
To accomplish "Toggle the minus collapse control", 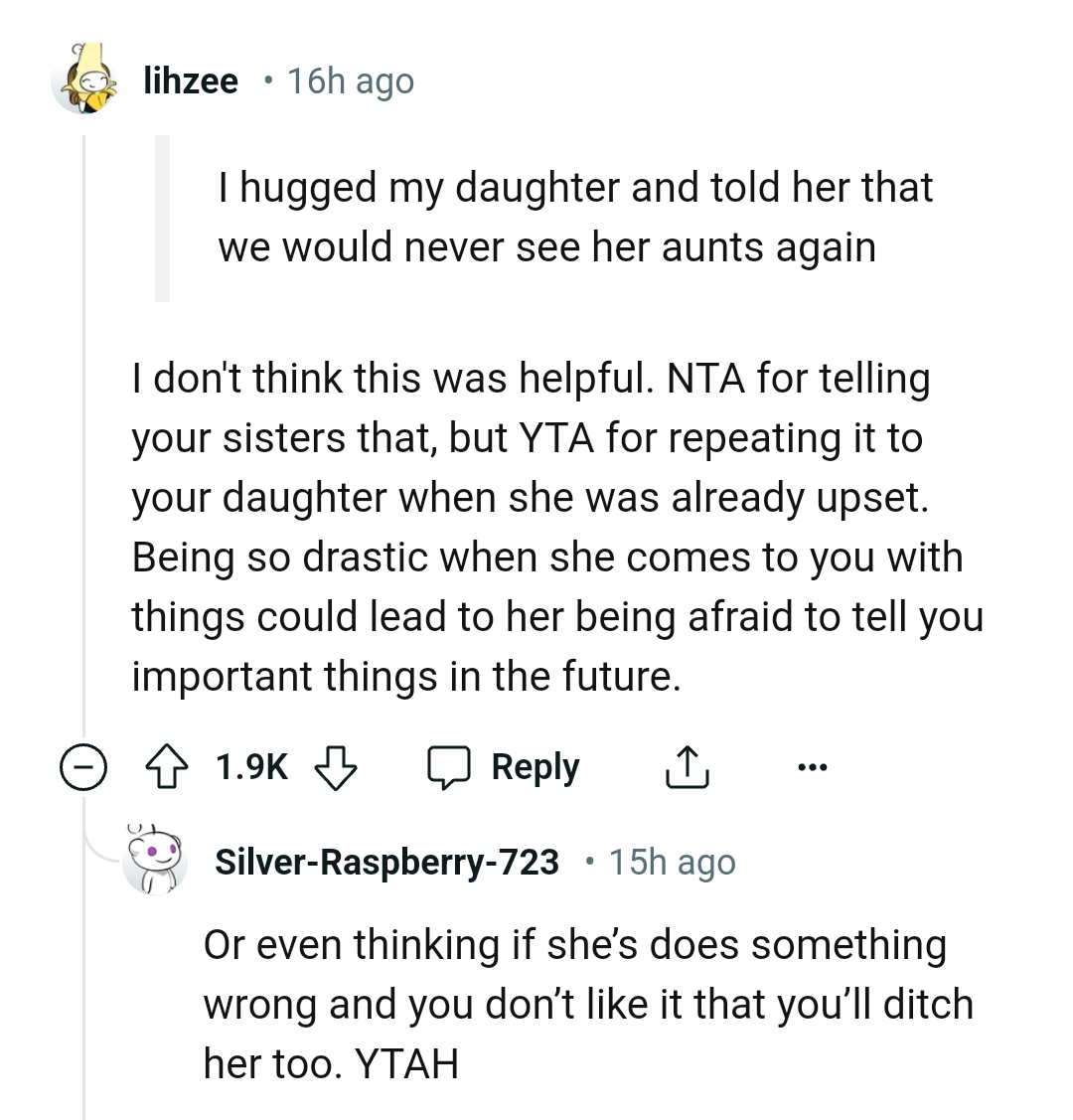I will pyautogui.click(x=83, y=766).
